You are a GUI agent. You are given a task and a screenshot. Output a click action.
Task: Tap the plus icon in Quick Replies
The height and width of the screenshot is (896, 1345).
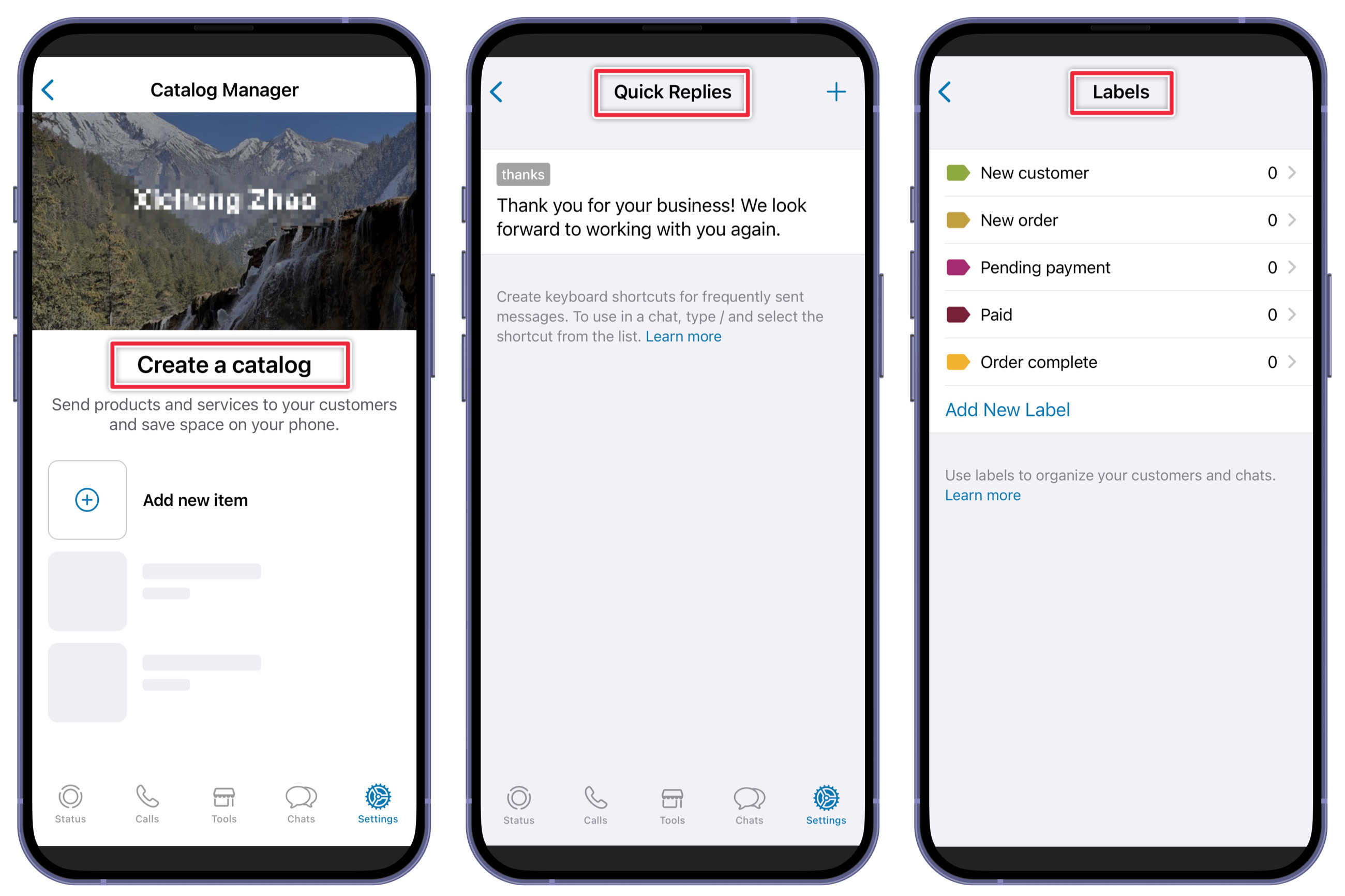point(837,91)
